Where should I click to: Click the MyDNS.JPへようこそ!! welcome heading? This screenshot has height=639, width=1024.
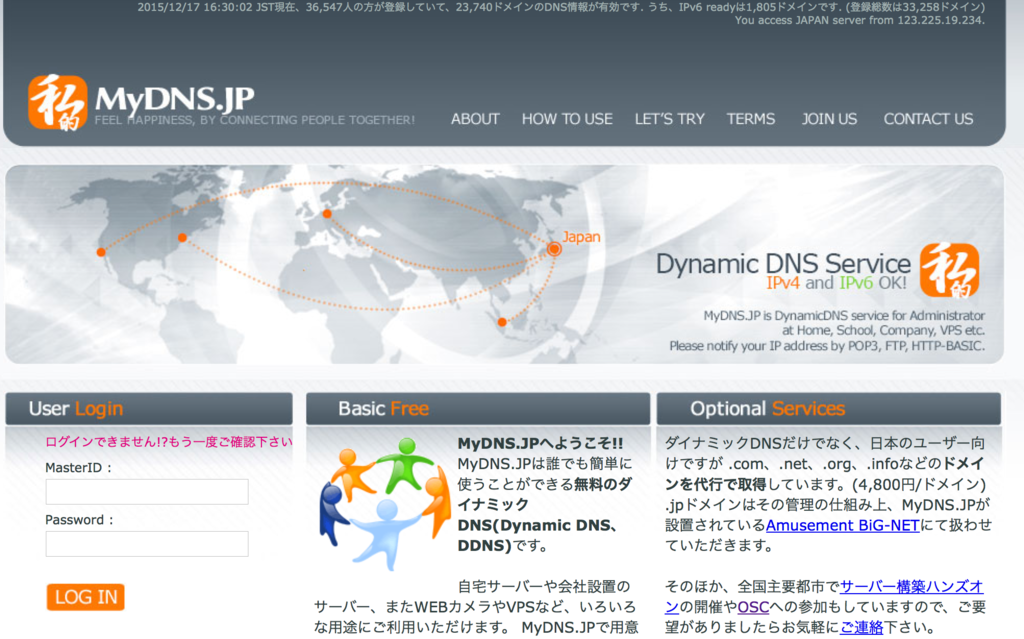point(540,444)
